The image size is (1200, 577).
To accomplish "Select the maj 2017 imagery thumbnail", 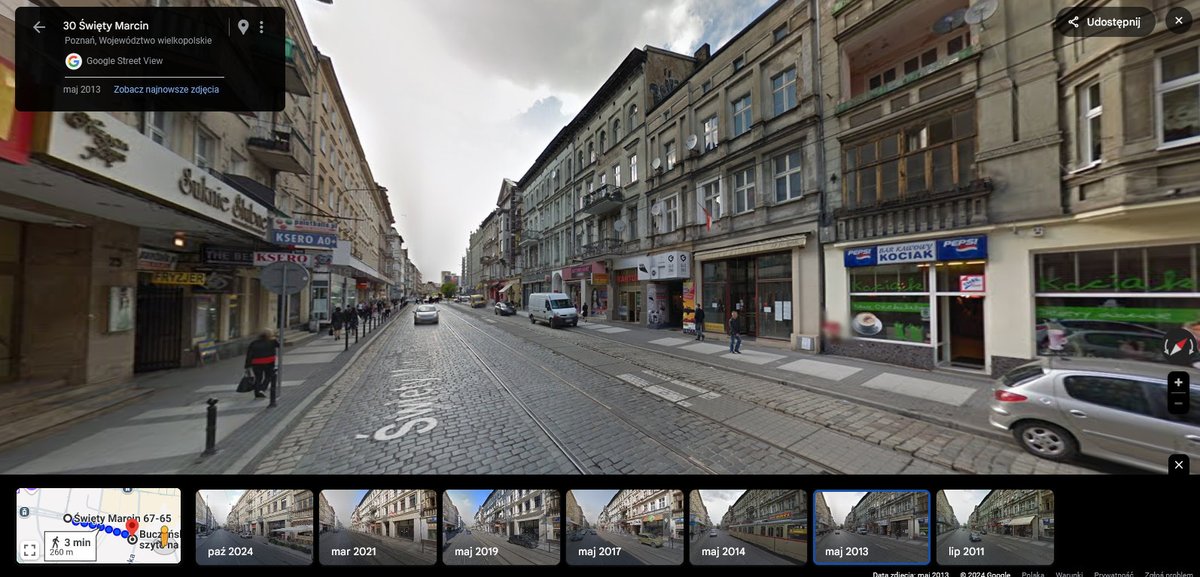I will (625, 527).
